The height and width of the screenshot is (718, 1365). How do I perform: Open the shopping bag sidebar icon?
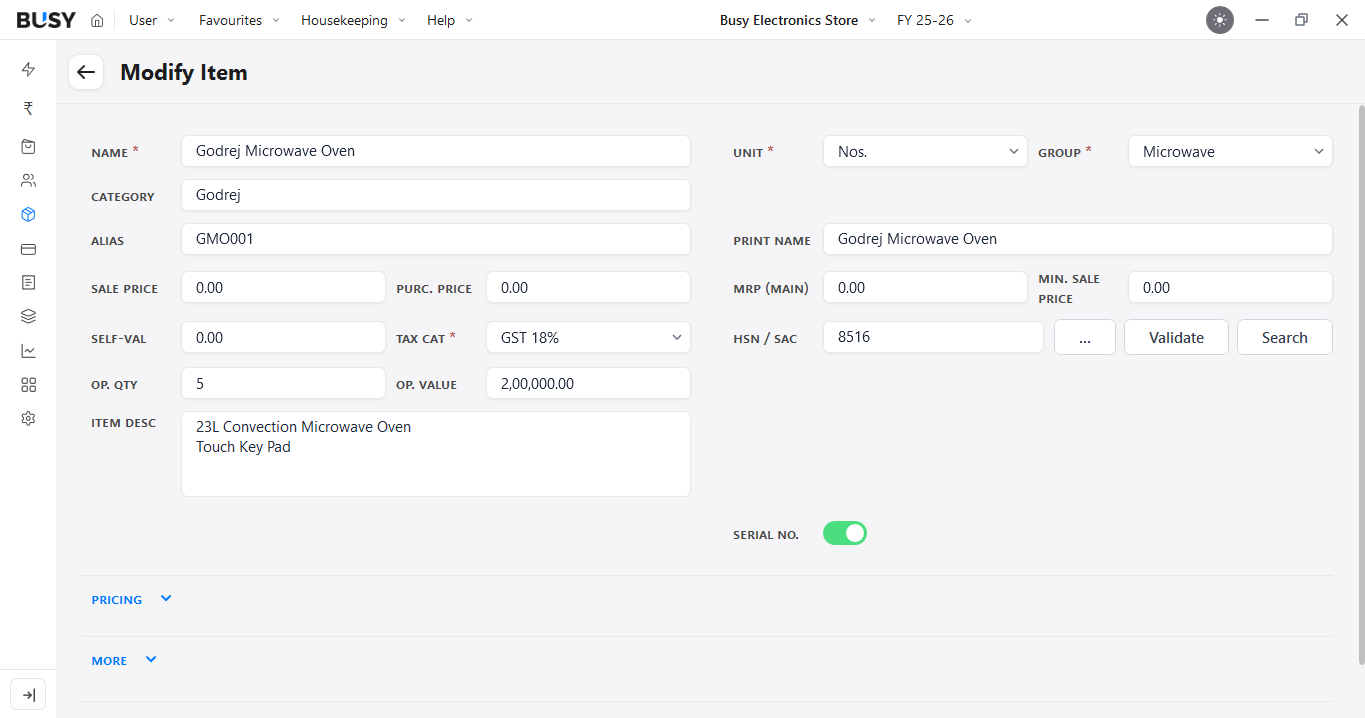click(x=28, y=146)
